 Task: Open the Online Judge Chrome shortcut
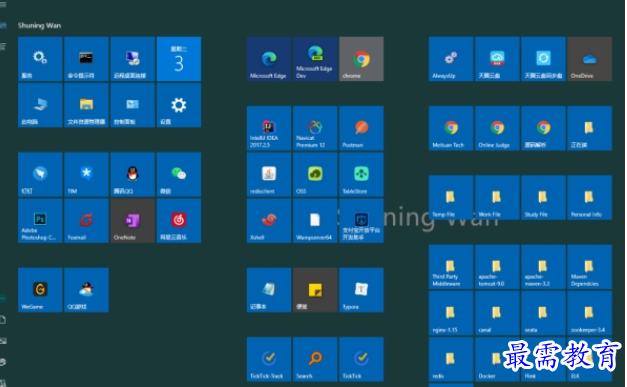coord(497,128)
